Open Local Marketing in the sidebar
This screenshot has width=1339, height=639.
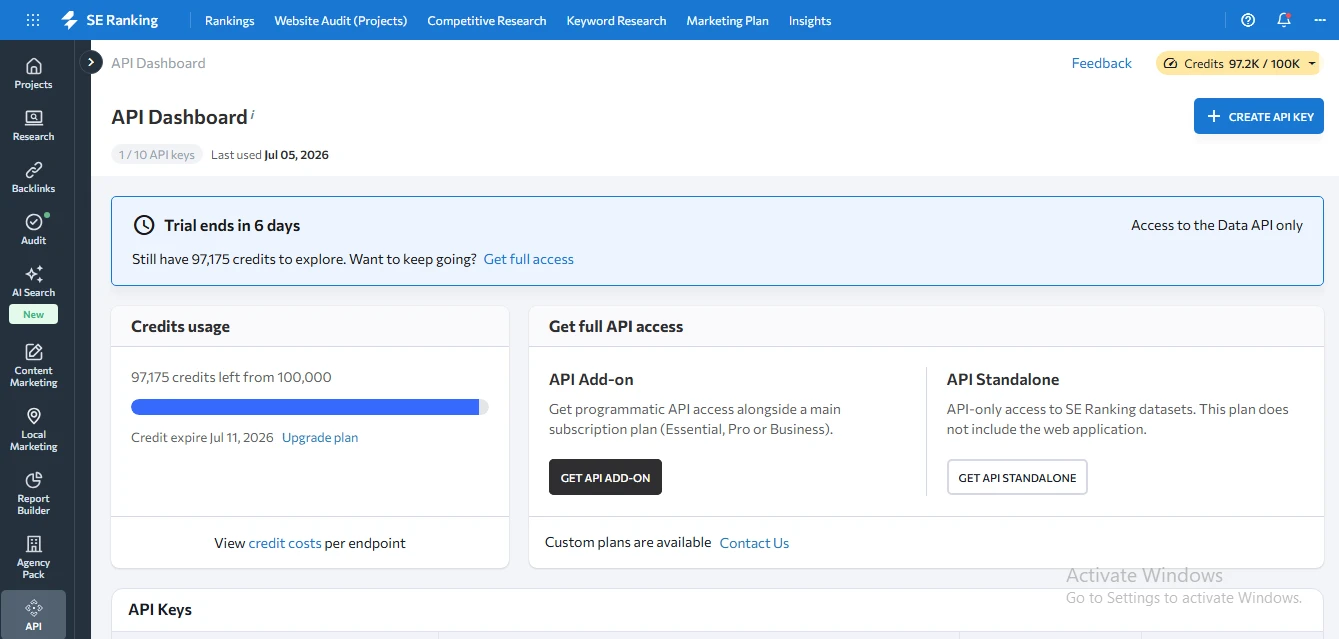point(33,429)
